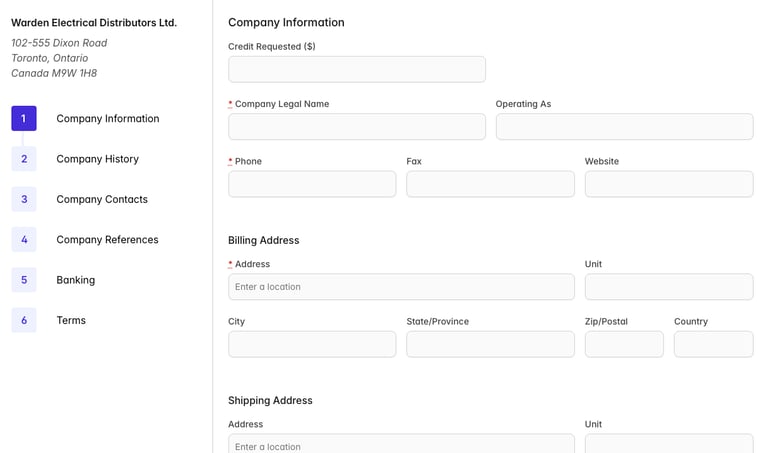Open step 3 number badge
The height and width of the screenshot is (453, 768).
coord(24,199)
